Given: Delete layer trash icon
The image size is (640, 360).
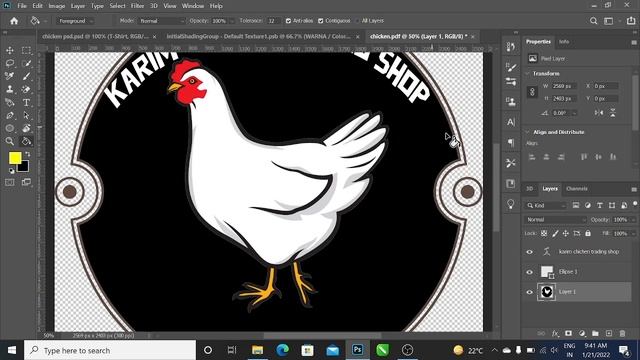Looking at the screenshot, I should 622,333.
